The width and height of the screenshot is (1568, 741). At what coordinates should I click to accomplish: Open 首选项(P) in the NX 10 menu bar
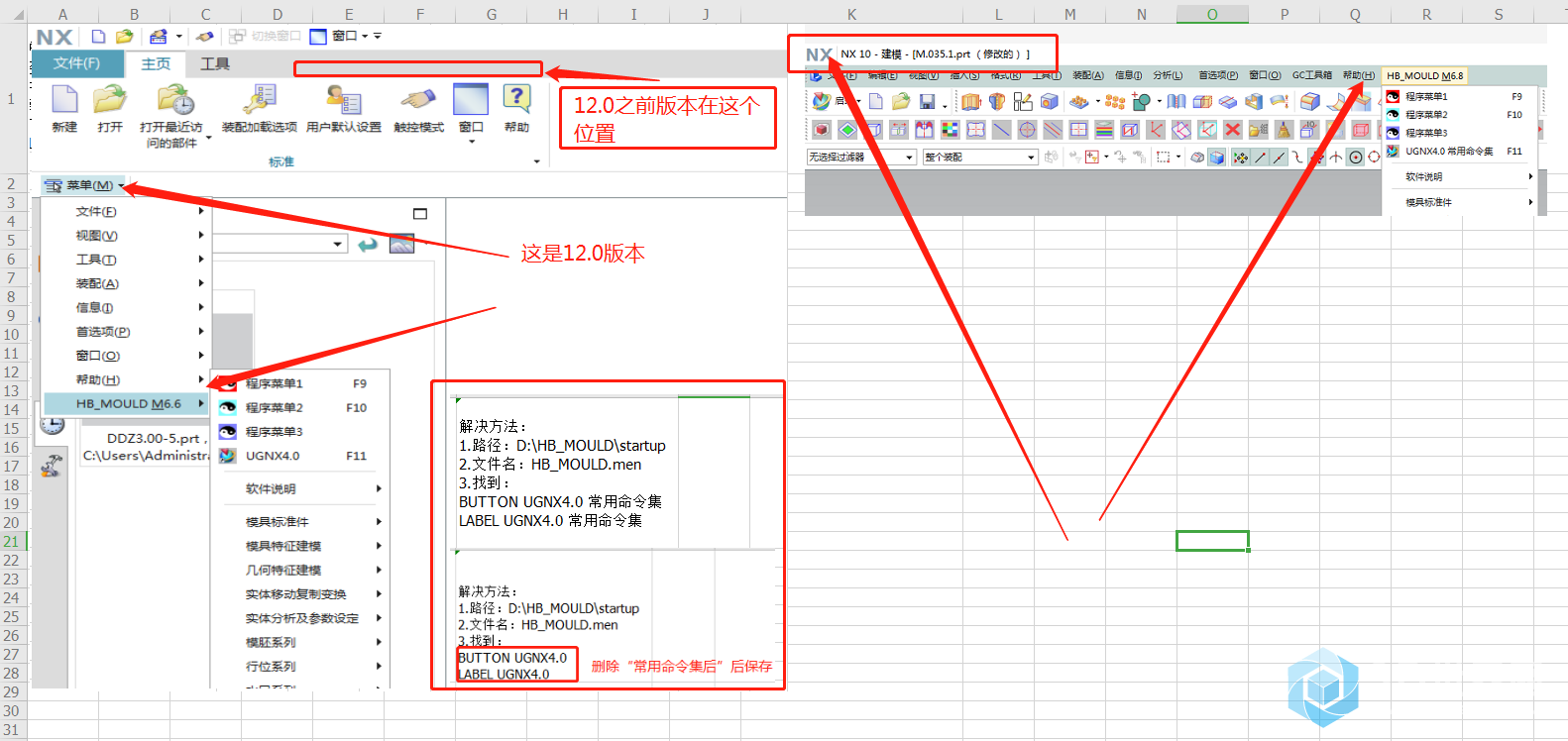pos(1217,75)
